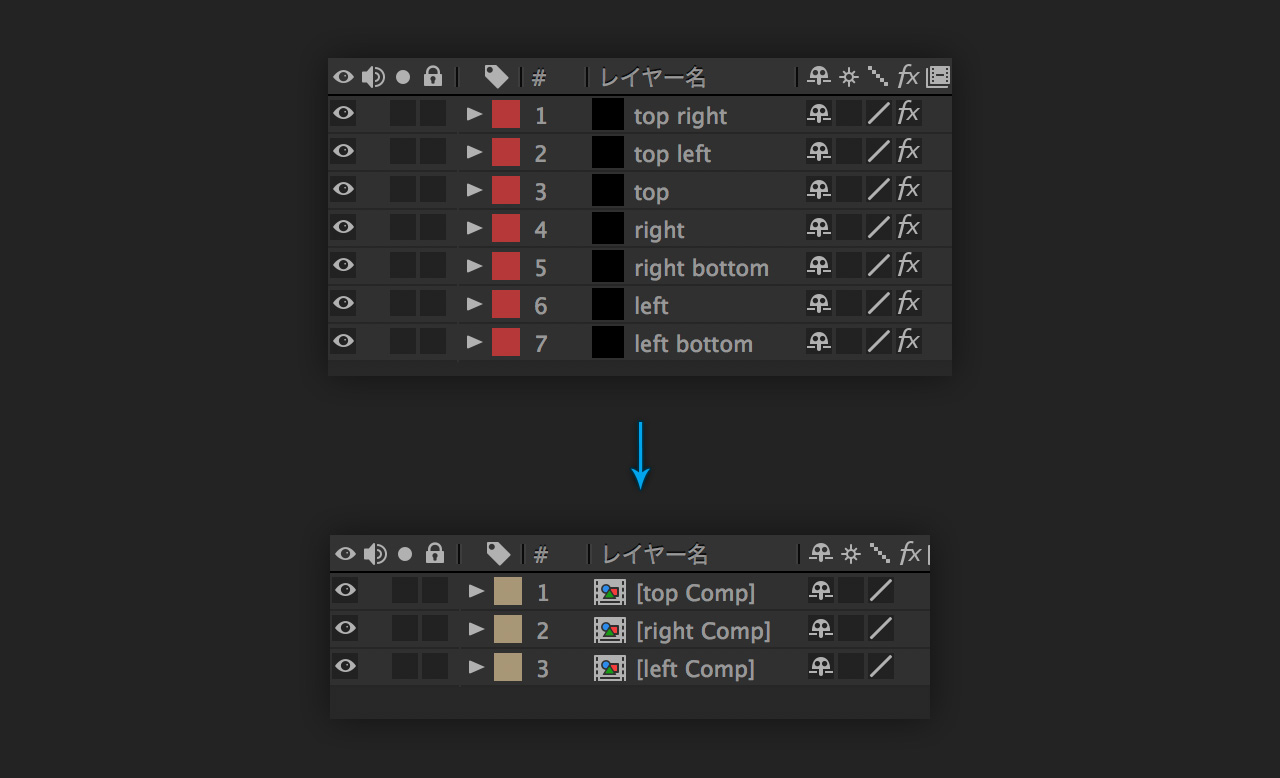Click the fx effect switch on 'top right' layer

click(908, 114)
